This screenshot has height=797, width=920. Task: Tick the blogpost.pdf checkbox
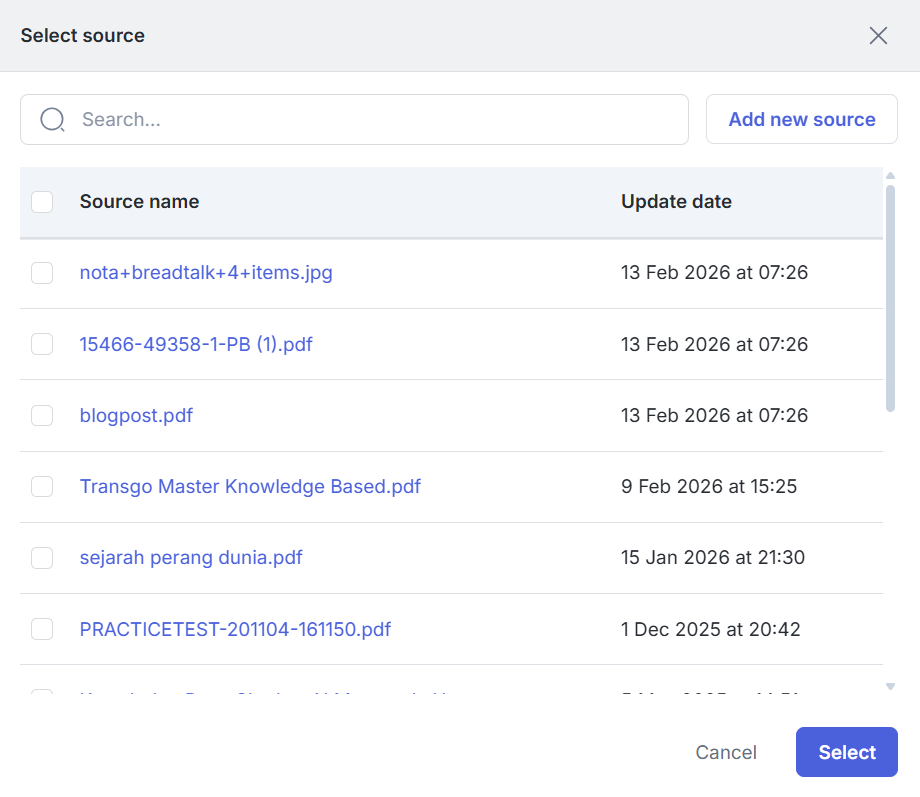[x=42, y=415]
